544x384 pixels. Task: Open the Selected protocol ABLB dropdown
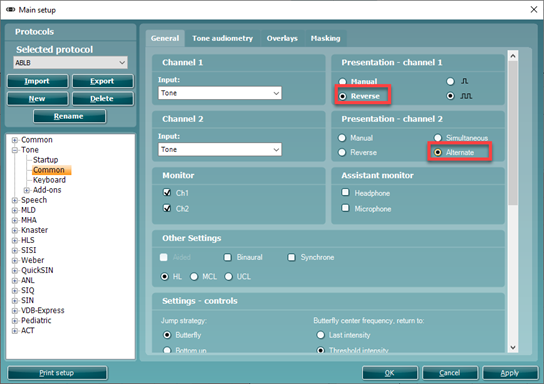[x=70, y=63]
